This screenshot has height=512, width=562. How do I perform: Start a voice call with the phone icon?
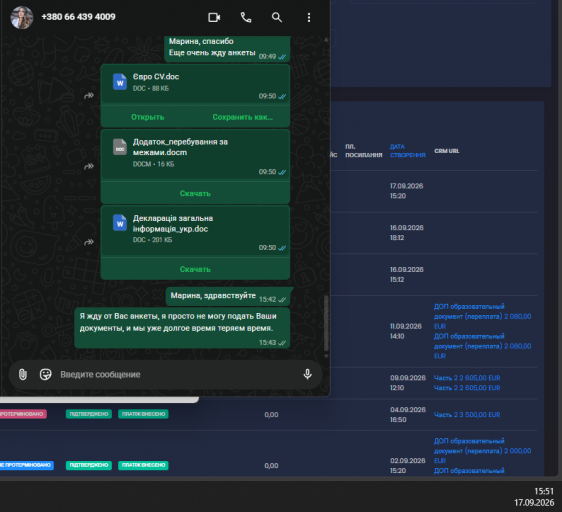click(x=246, y=17)
